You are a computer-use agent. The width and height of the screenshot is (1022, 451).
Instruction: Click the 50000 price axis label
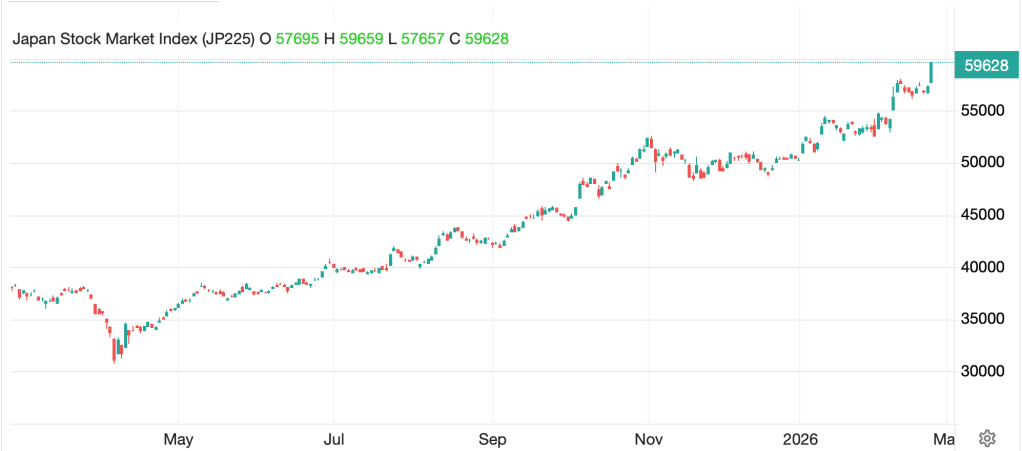982,162
